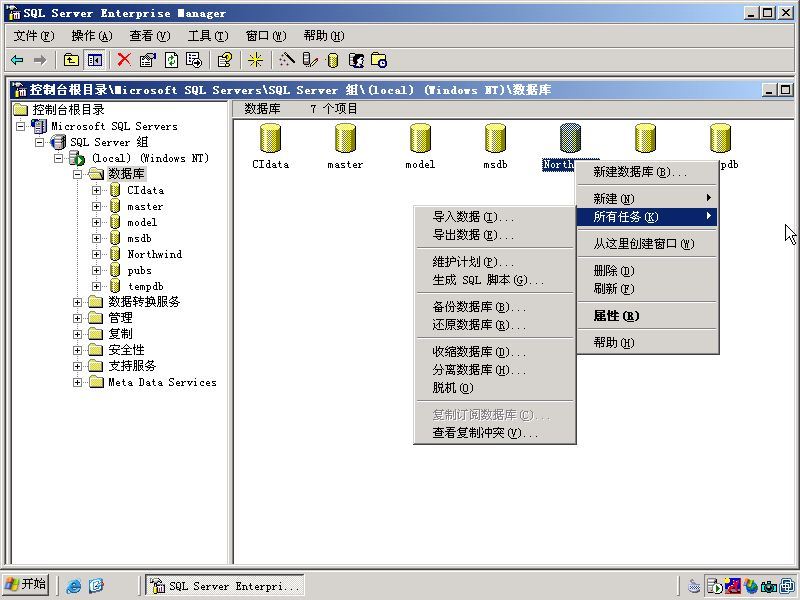
Task: Launch the wizard wand toolbar icon
Action: (286, 60)
